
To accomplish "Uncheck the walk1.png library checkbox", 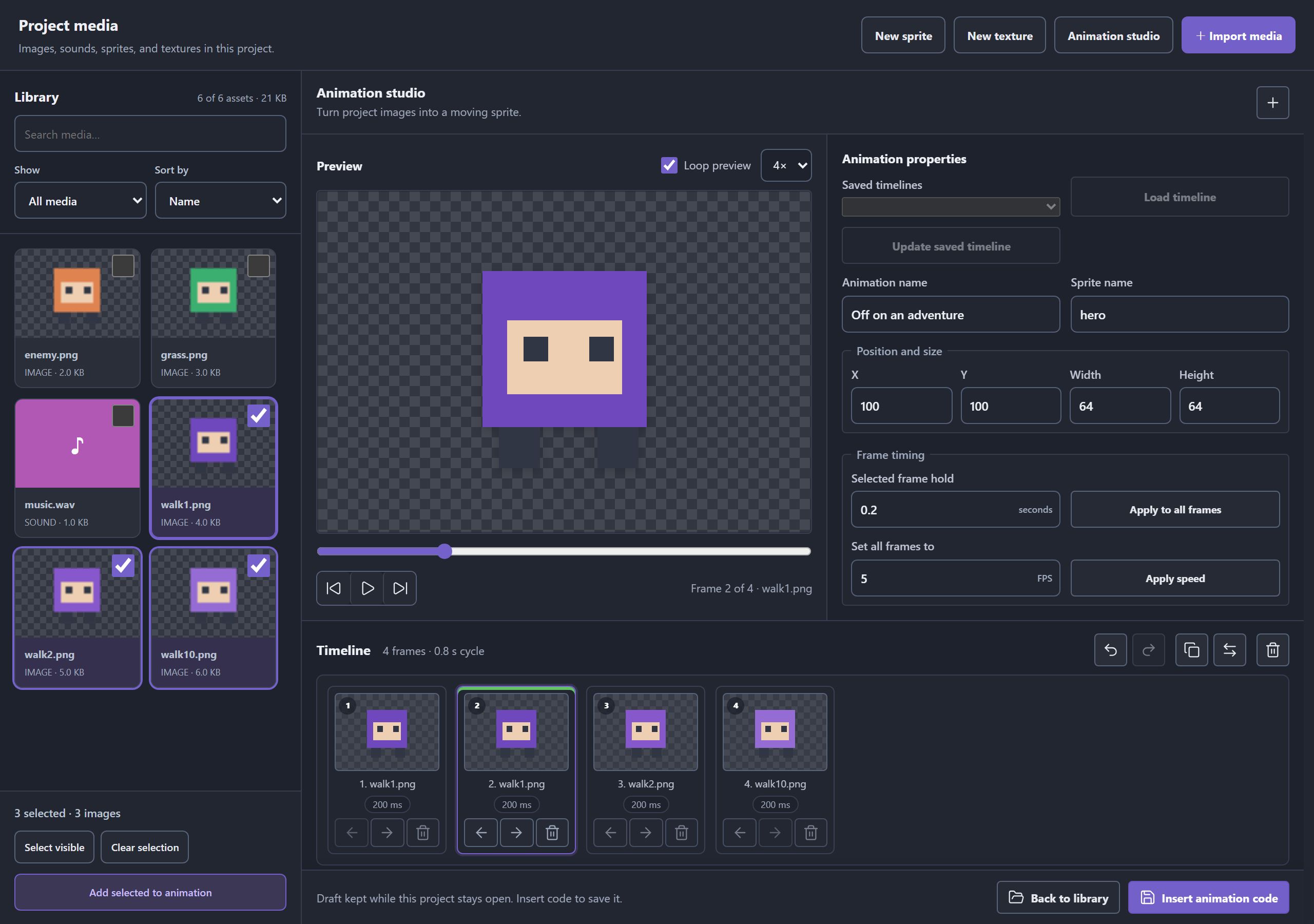I will pyautogui.click(x=259, y=416).
